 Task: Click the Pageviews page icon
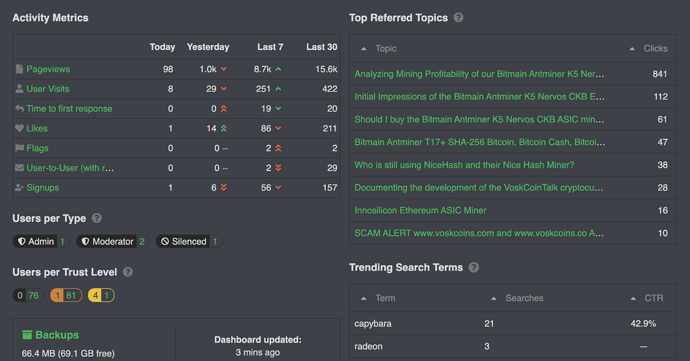click(19, 69)
